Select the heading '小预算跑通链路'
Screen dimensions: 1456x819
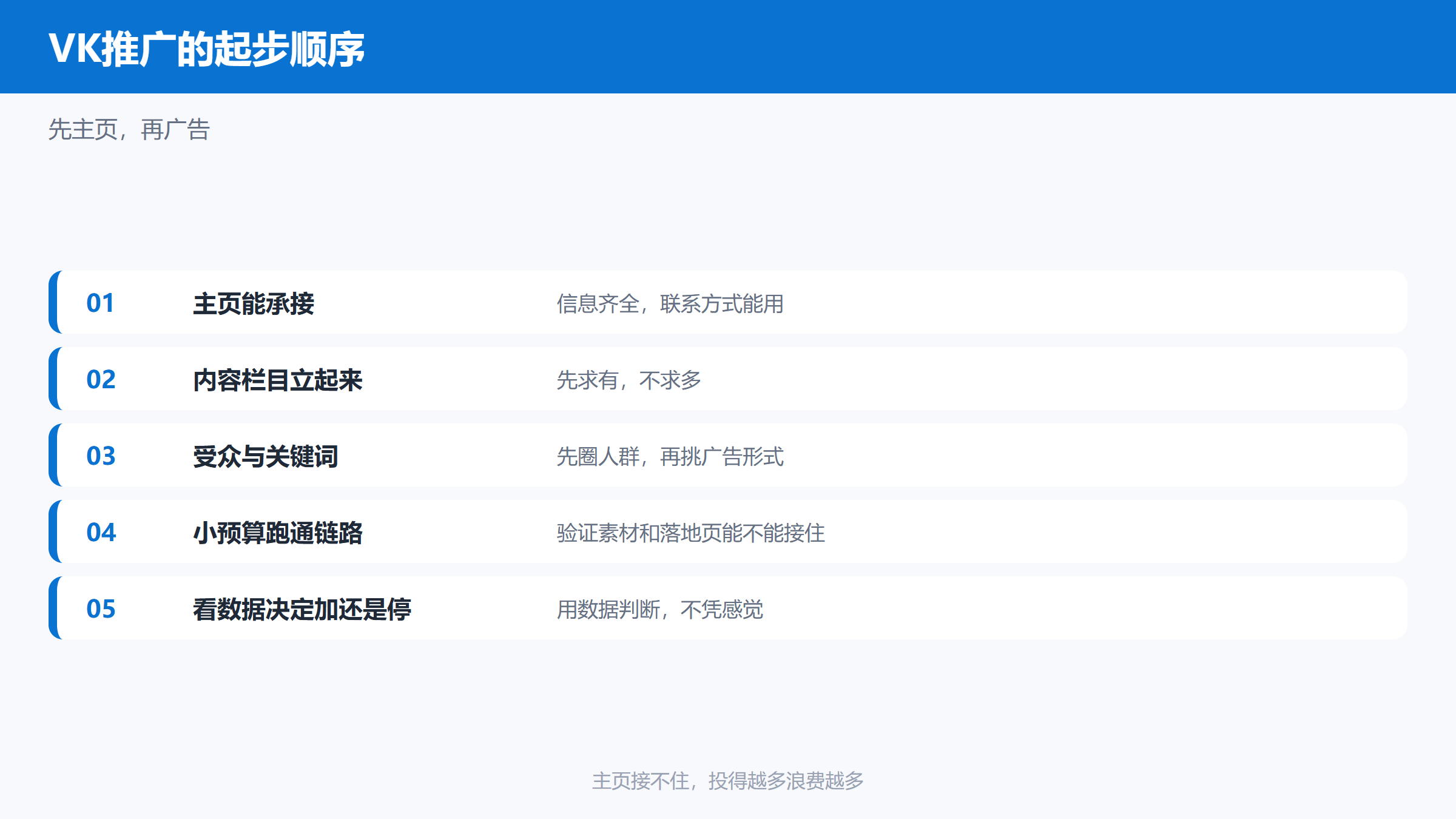pos(278,533)
